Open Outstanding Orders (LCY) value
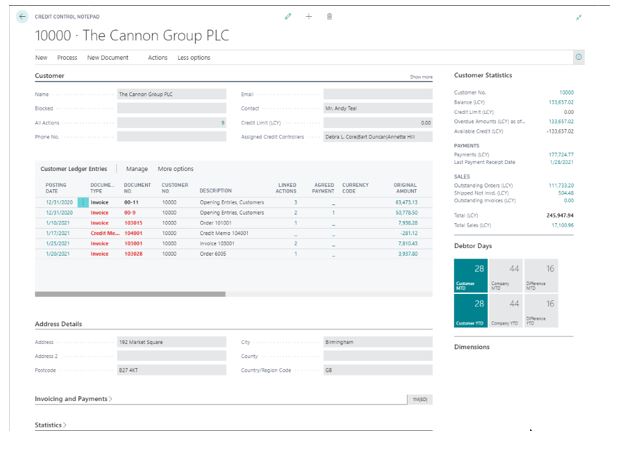 [561, 185]
